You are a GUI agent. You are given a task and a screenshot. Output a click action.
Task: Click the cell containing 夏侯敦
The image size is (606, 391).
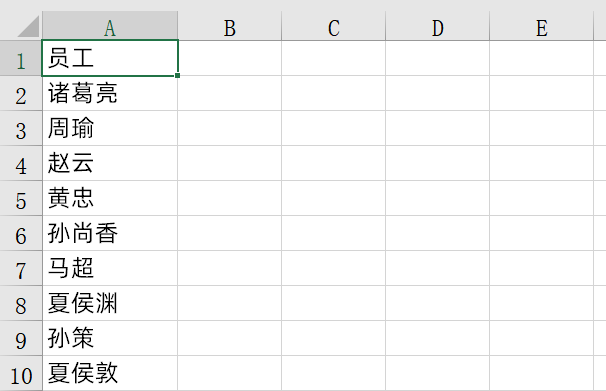110,373
